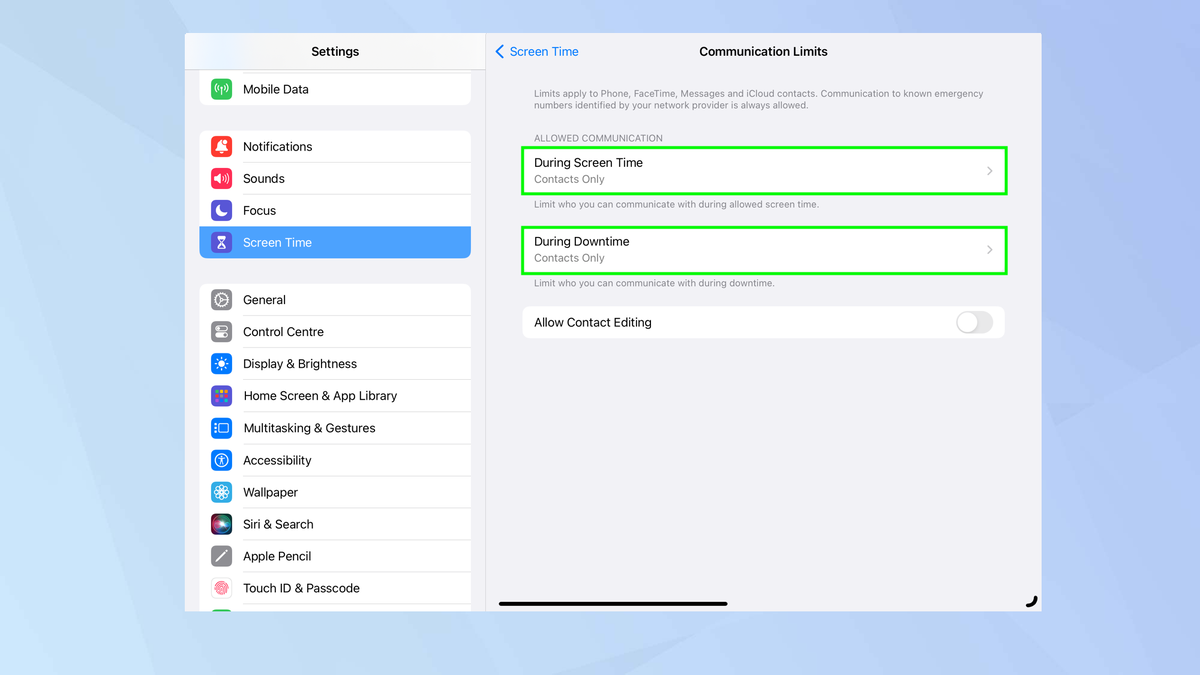This screenshot has height=675, width=1200.
Task: Tap the home indicator bar
Action: click(613, 604)
